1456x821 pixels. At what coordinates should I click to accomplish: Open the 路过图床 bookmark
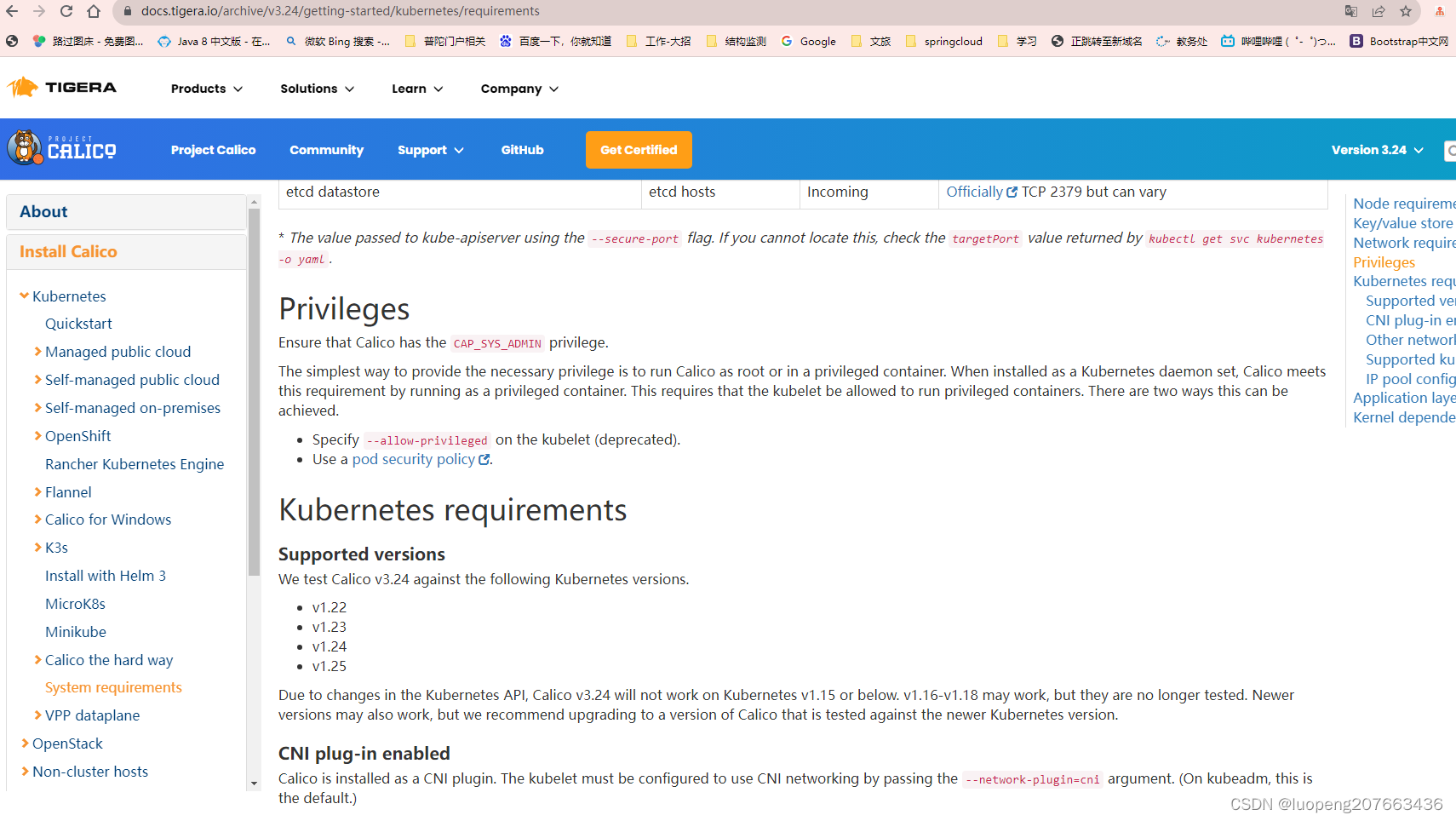(x=88, y=41)
